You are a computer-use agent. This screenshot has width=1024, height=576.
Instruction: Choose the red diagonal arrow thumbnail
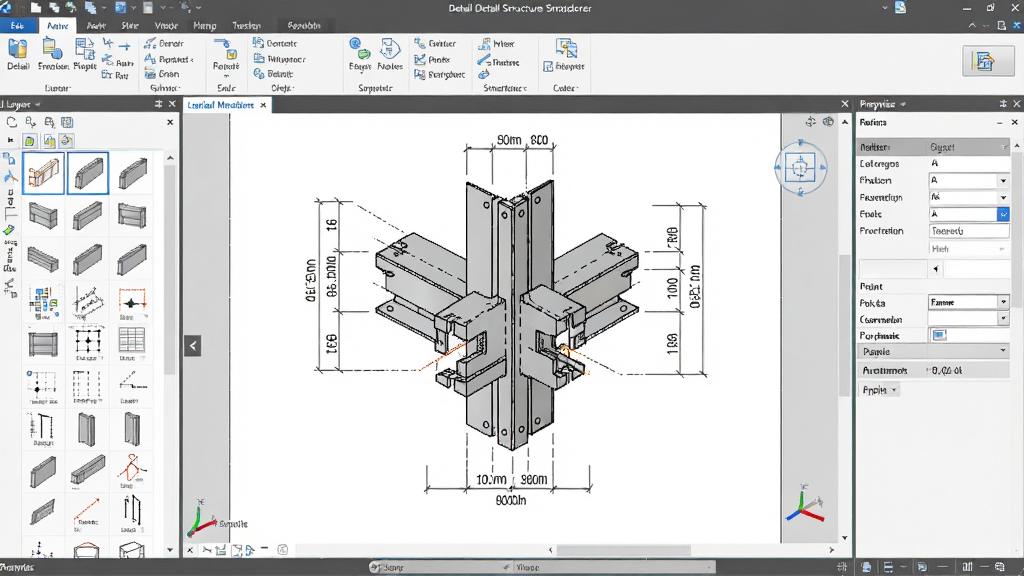87,513
